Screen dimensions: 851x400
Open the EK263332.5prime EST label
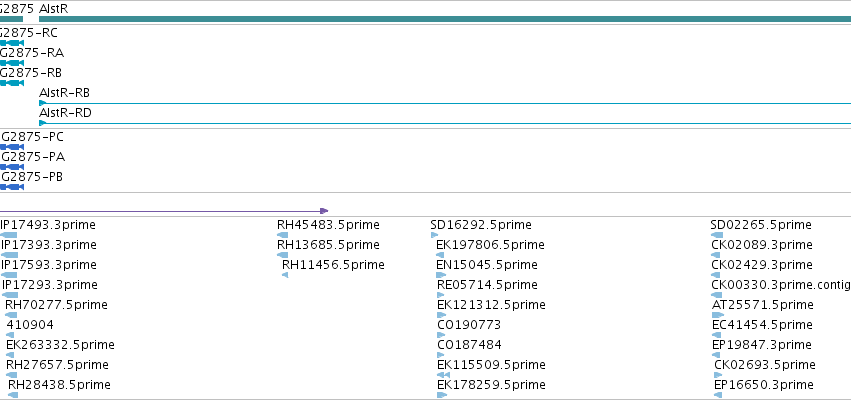point(60,345)
